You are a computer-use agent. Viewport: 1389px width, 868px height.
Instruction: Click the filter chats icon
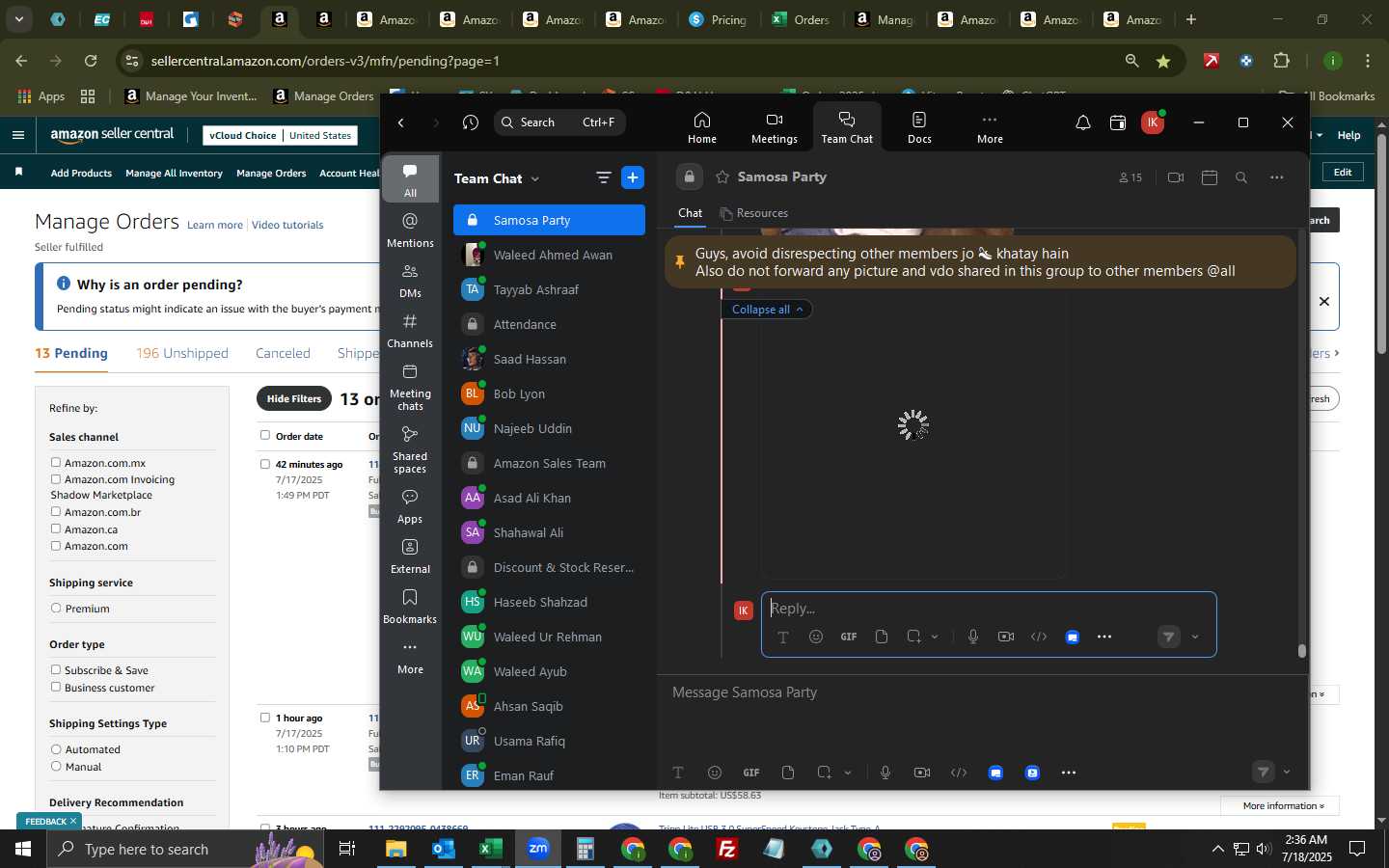click(603, 177)
